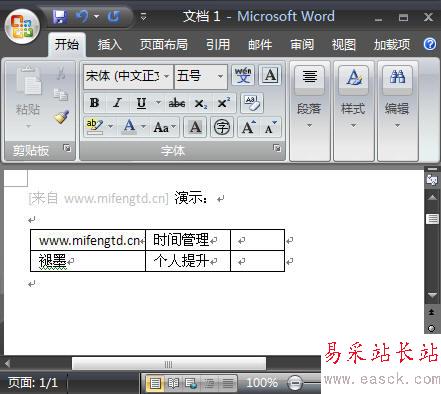
Task: Apply font color A
Action: pyautogui.click(x=129, y=127)
